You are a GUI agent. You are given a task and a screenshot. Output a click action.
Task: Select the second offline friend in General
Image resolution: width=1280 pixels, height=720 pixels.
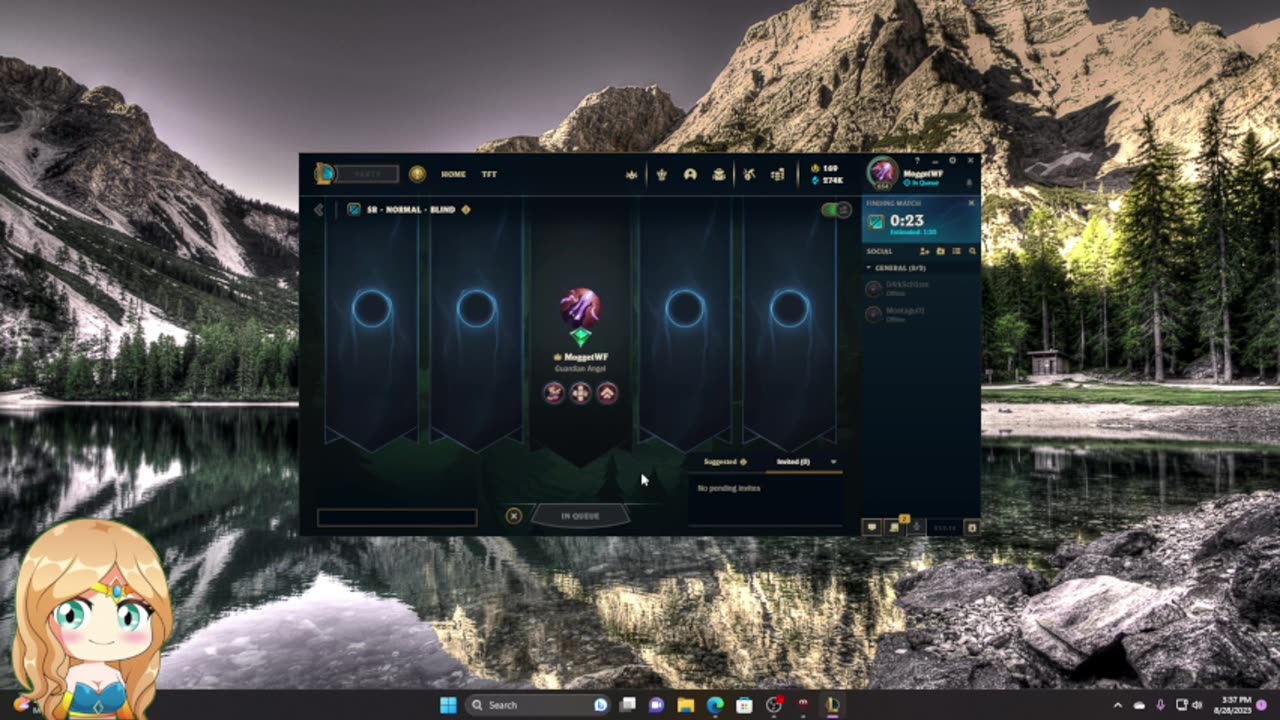pos(920,314)
